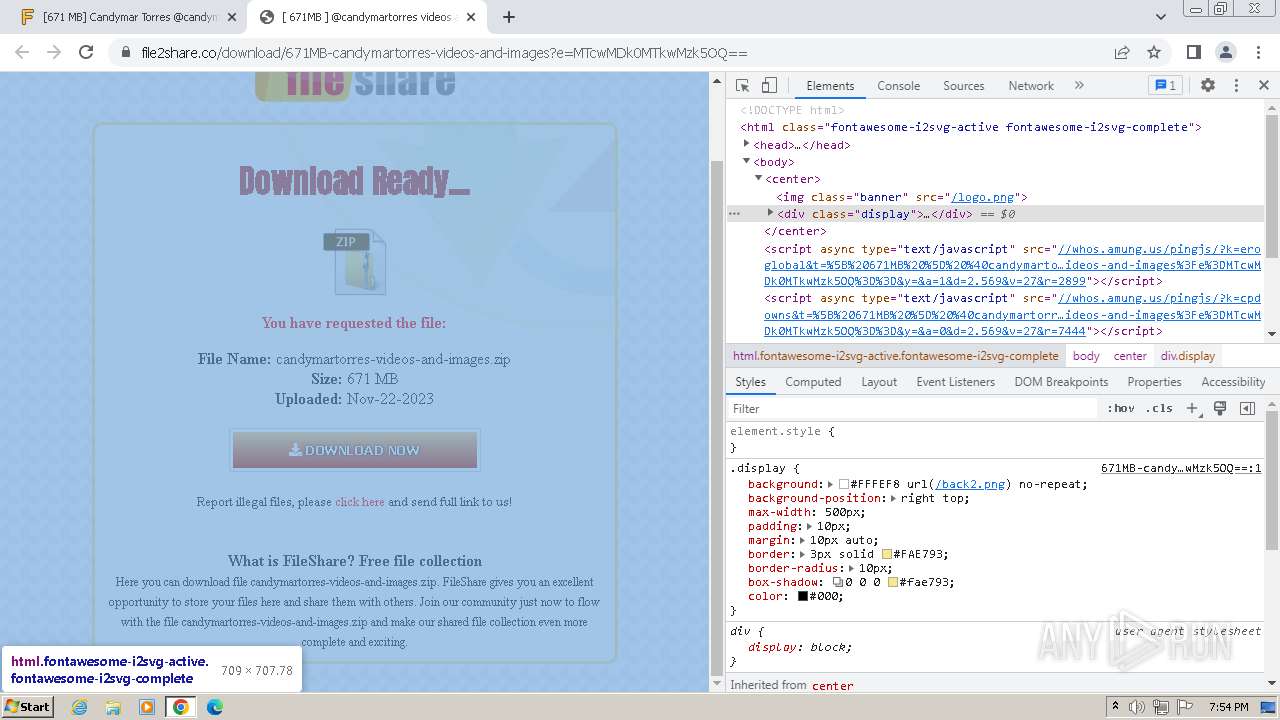Switch to the Network tab
1280x720 pixels.
coord(1031,86)
